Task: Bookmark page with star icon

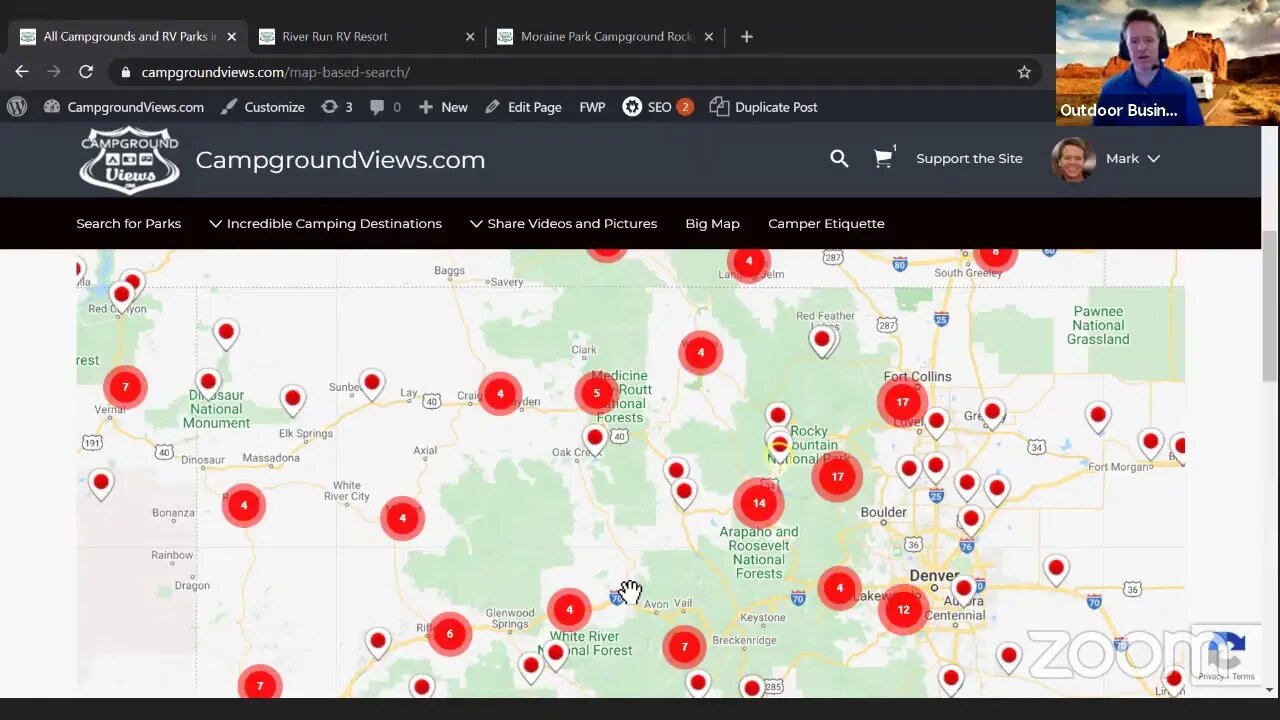Action: (x=1024, y=72)
